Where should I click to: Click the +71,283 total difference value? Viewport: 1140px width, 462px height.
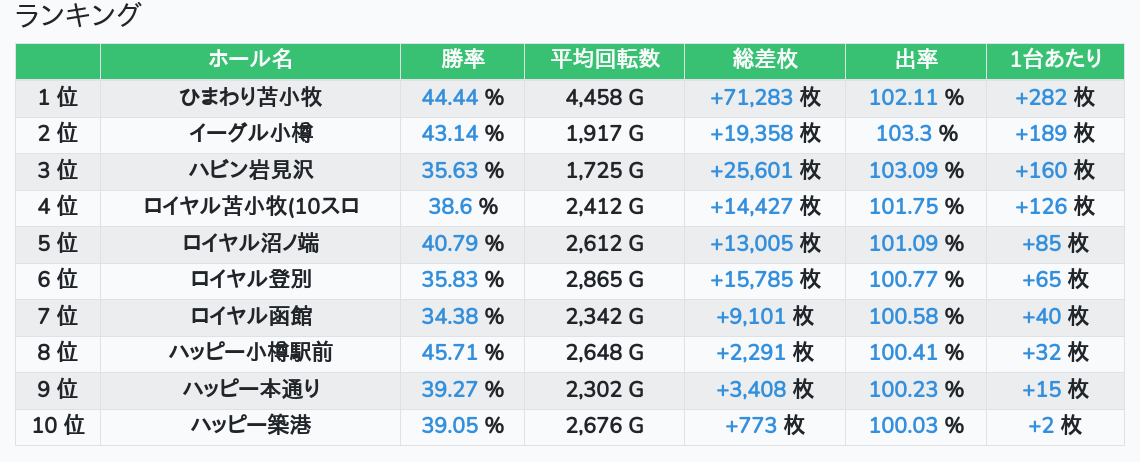tap(751, 98)
